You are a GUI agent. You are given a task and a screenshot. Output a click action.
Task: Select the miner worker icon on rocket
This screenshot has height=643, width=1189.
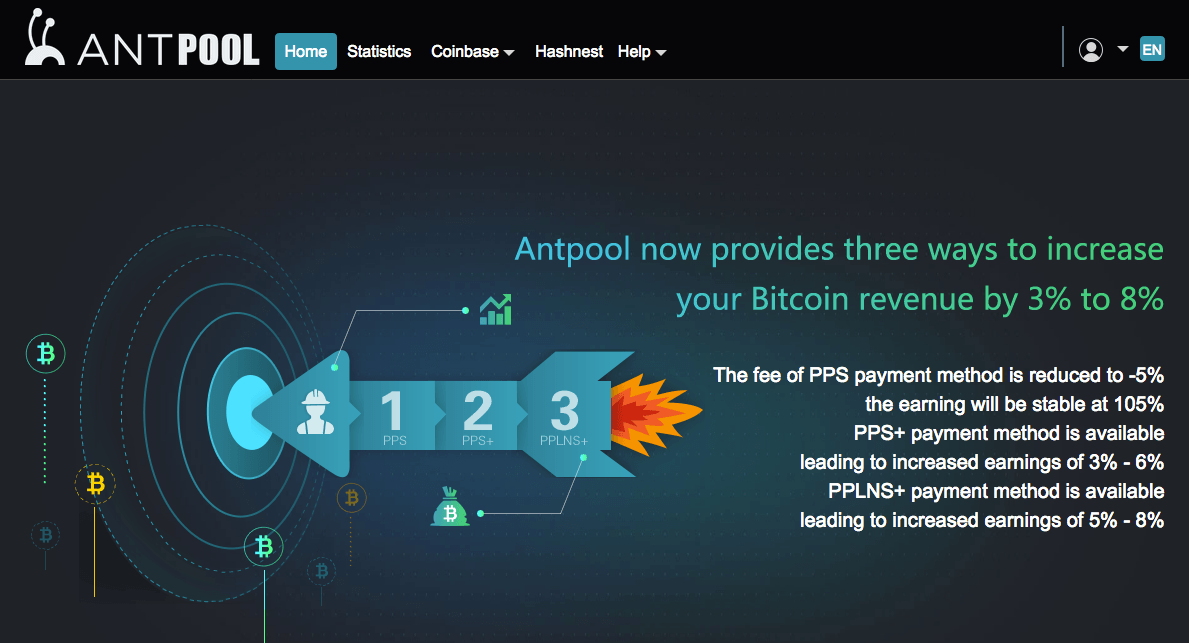pyautogui.click(x=315, y=412)
